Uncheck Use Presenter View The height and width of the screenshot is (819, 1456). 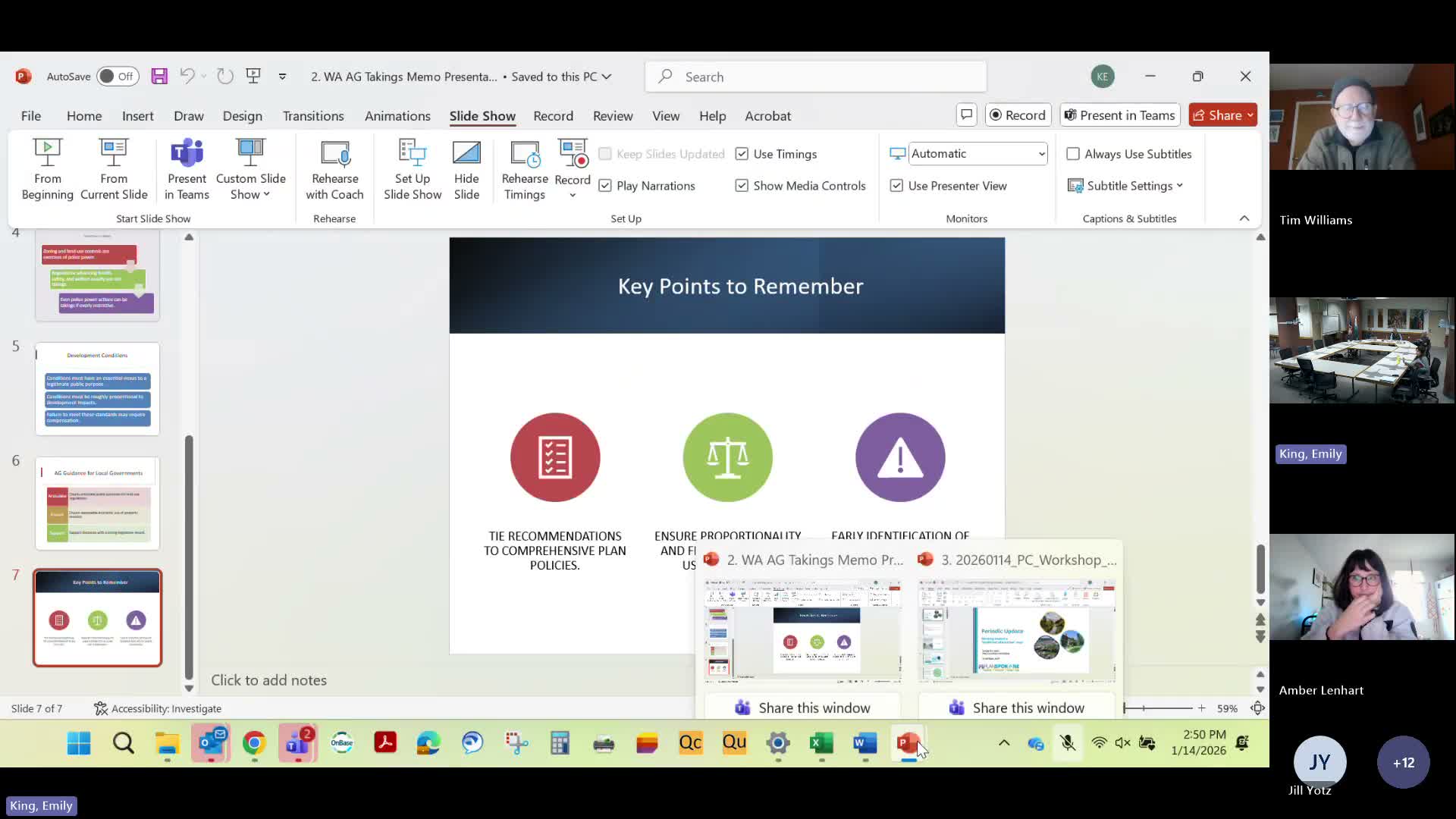(896, 186)
